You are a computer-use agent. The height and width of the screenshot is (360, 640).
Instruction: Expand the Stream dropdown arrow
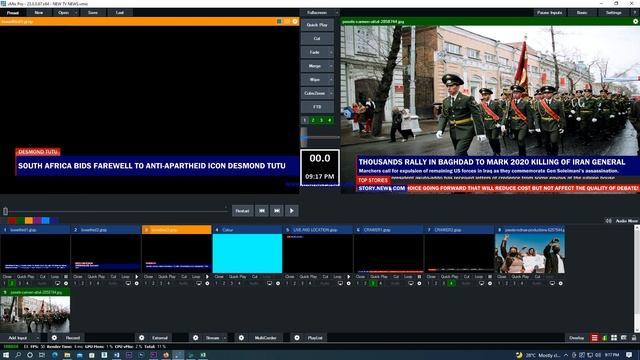(x=225, y=338)
